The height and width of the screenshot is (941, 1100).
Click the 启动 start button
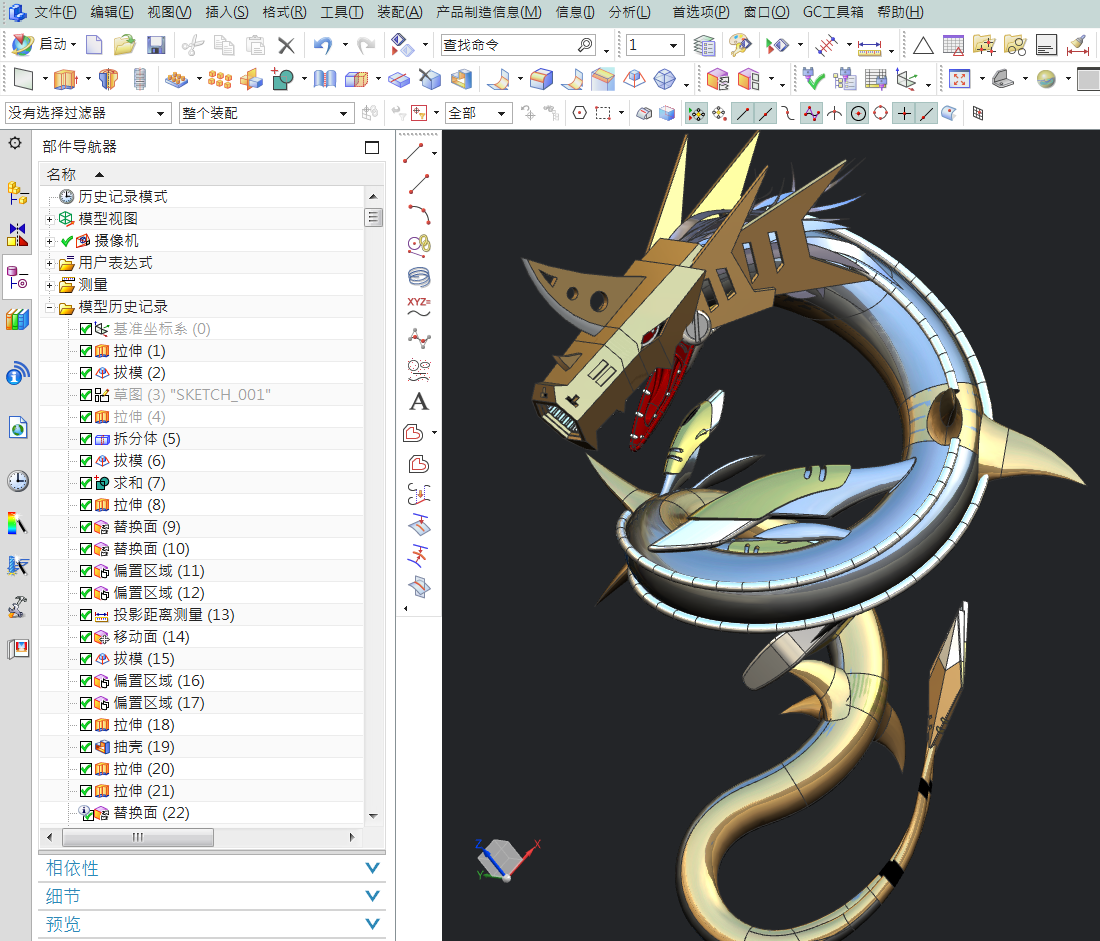[x=44, y=45]
